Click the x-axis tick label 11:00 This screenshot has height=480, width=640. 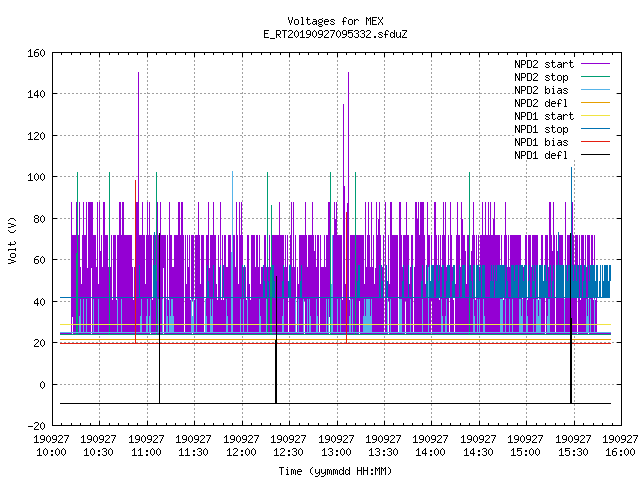tap(146, 452)
